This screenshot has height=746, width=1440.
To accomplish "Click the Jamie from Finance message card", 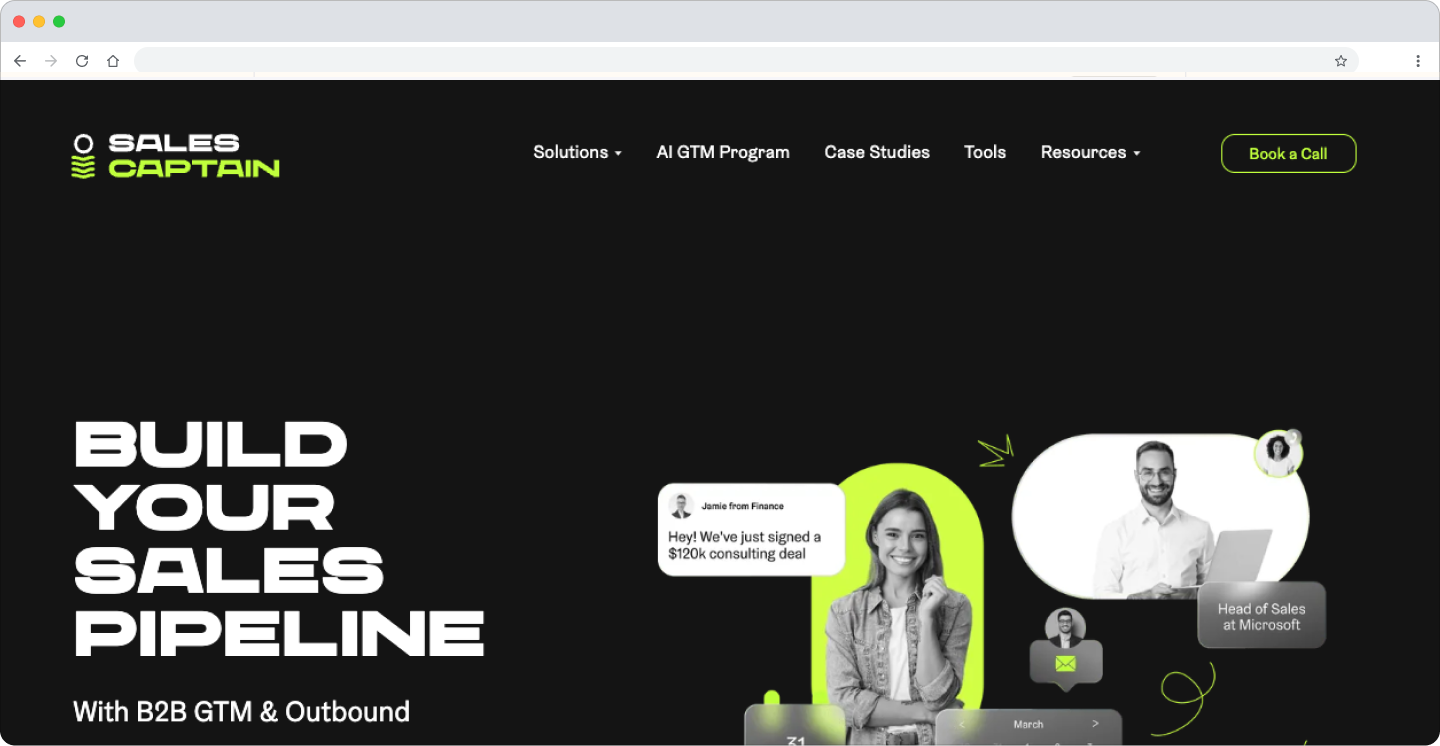I will click(x=751, y=529).
